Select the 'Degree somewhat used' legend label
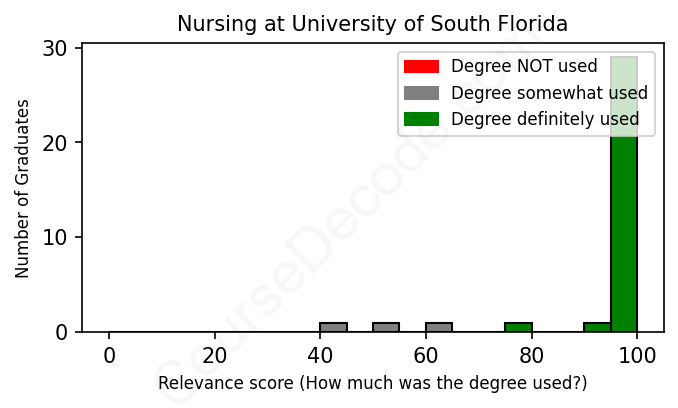Viewport: 678px width, 408px height. 549,93
